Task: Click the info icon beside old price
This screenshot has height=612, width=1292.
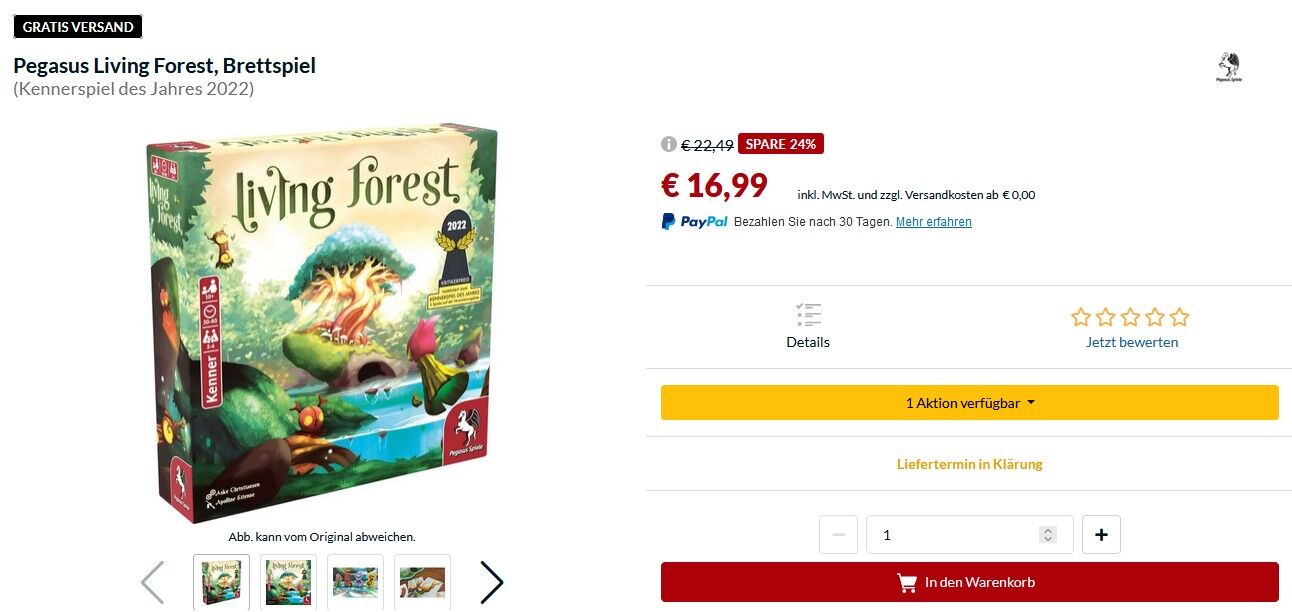Action: 669,144
